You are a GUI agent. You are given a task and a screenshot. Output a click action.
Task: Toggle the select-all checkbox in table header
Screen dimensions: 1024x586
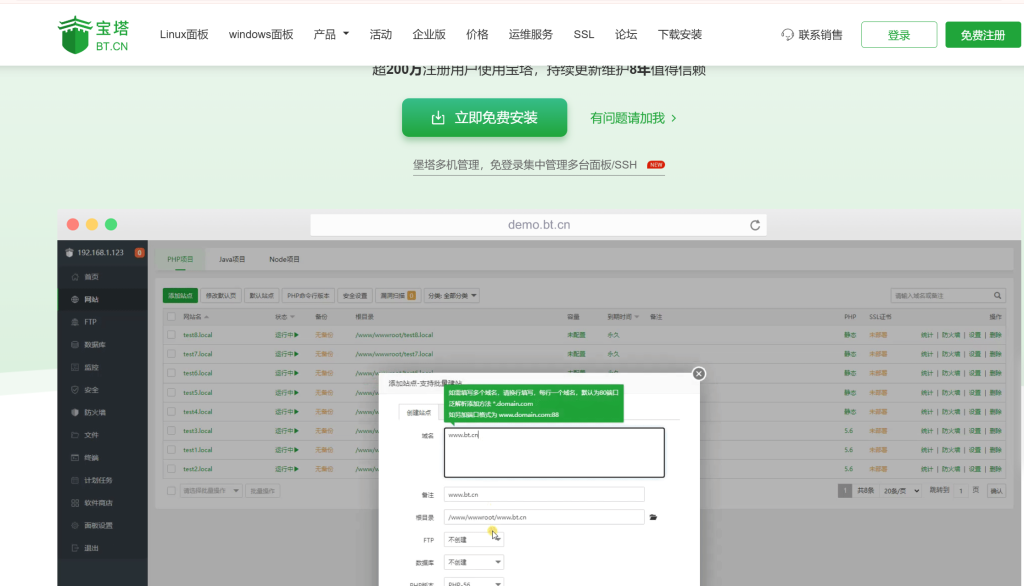coord(171,316)
